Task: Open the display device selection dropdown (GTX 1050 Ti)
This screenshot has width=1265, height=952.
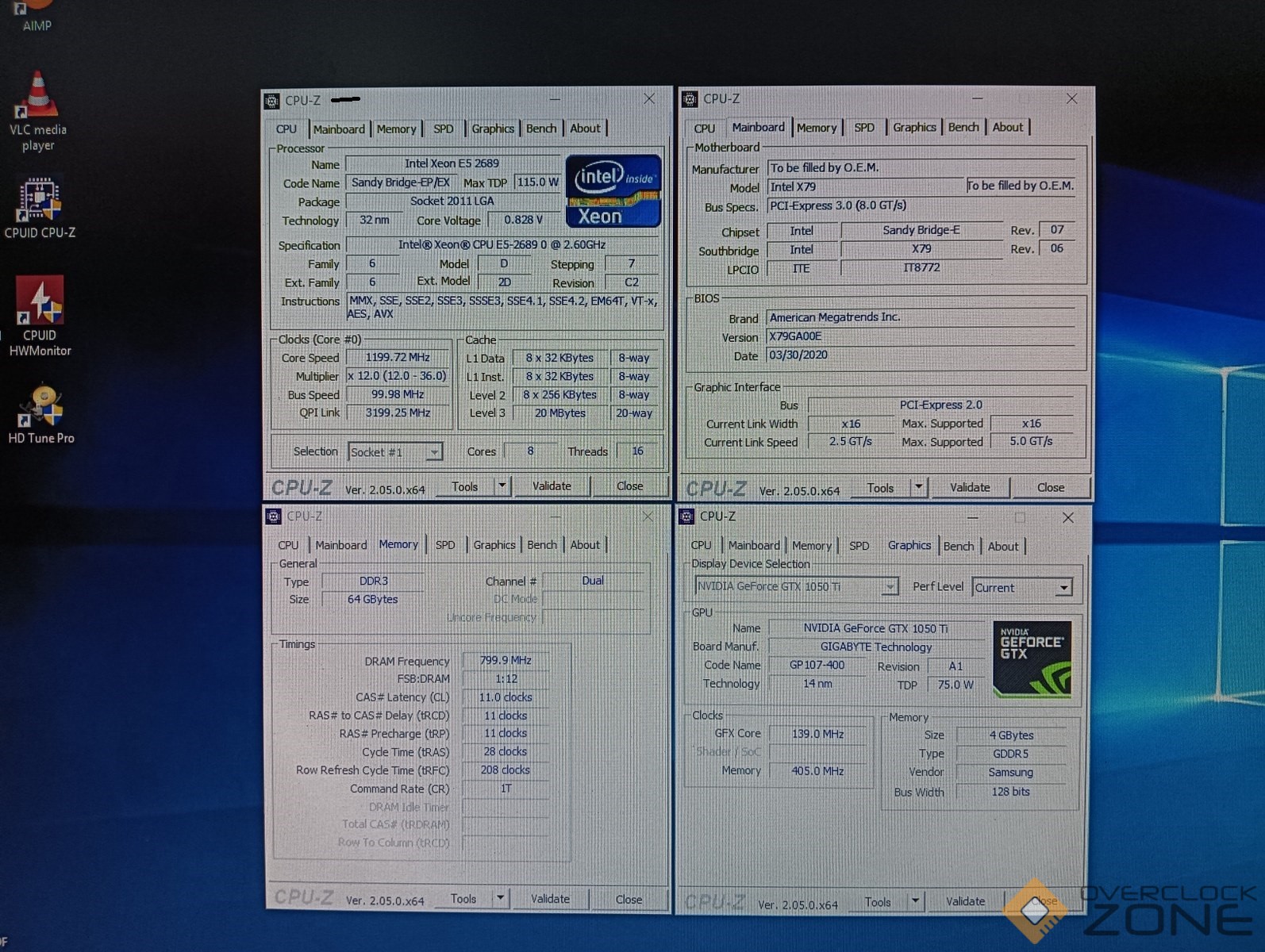Action: coord(796,587)
